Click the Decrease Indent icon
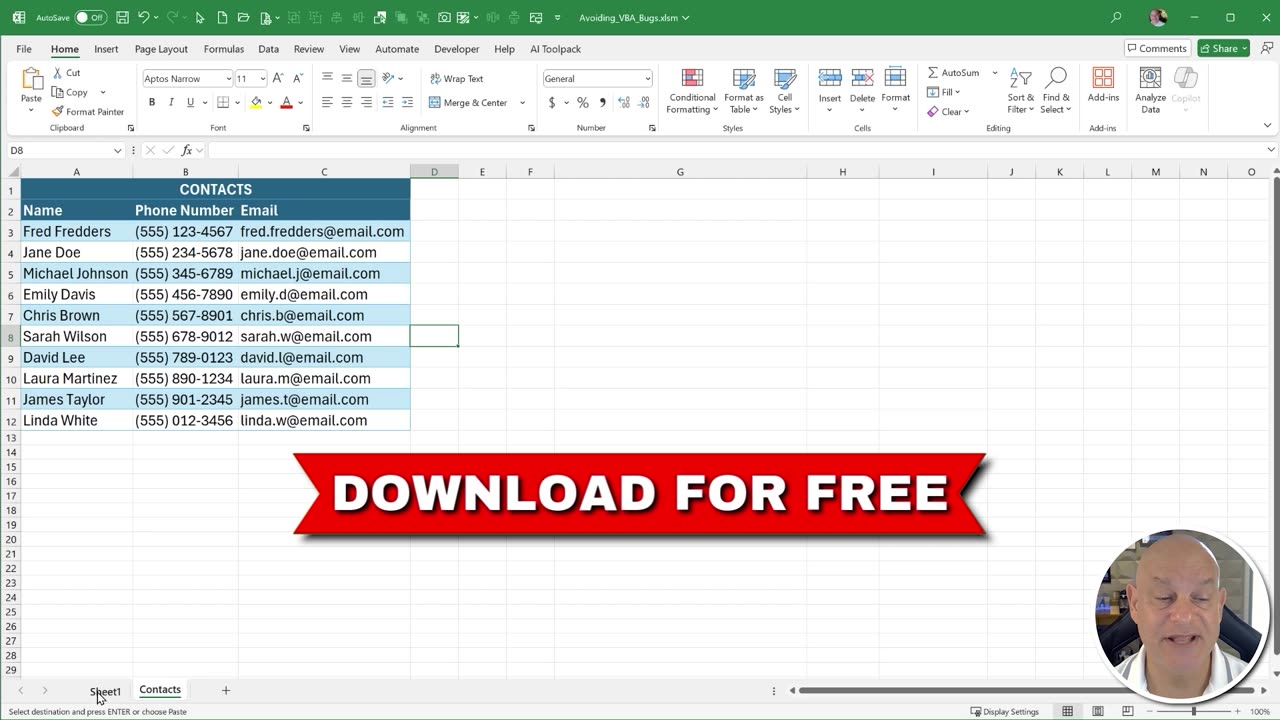 coord(388,102)
